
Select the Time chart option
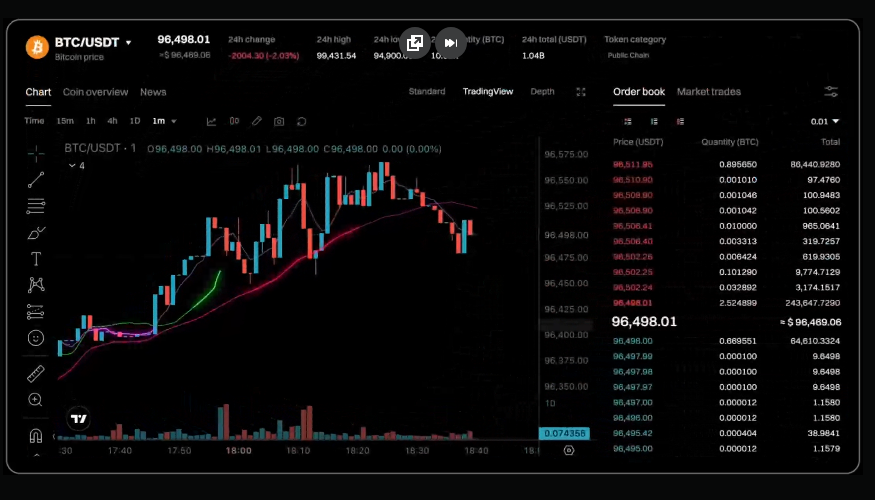pos(34,121)
